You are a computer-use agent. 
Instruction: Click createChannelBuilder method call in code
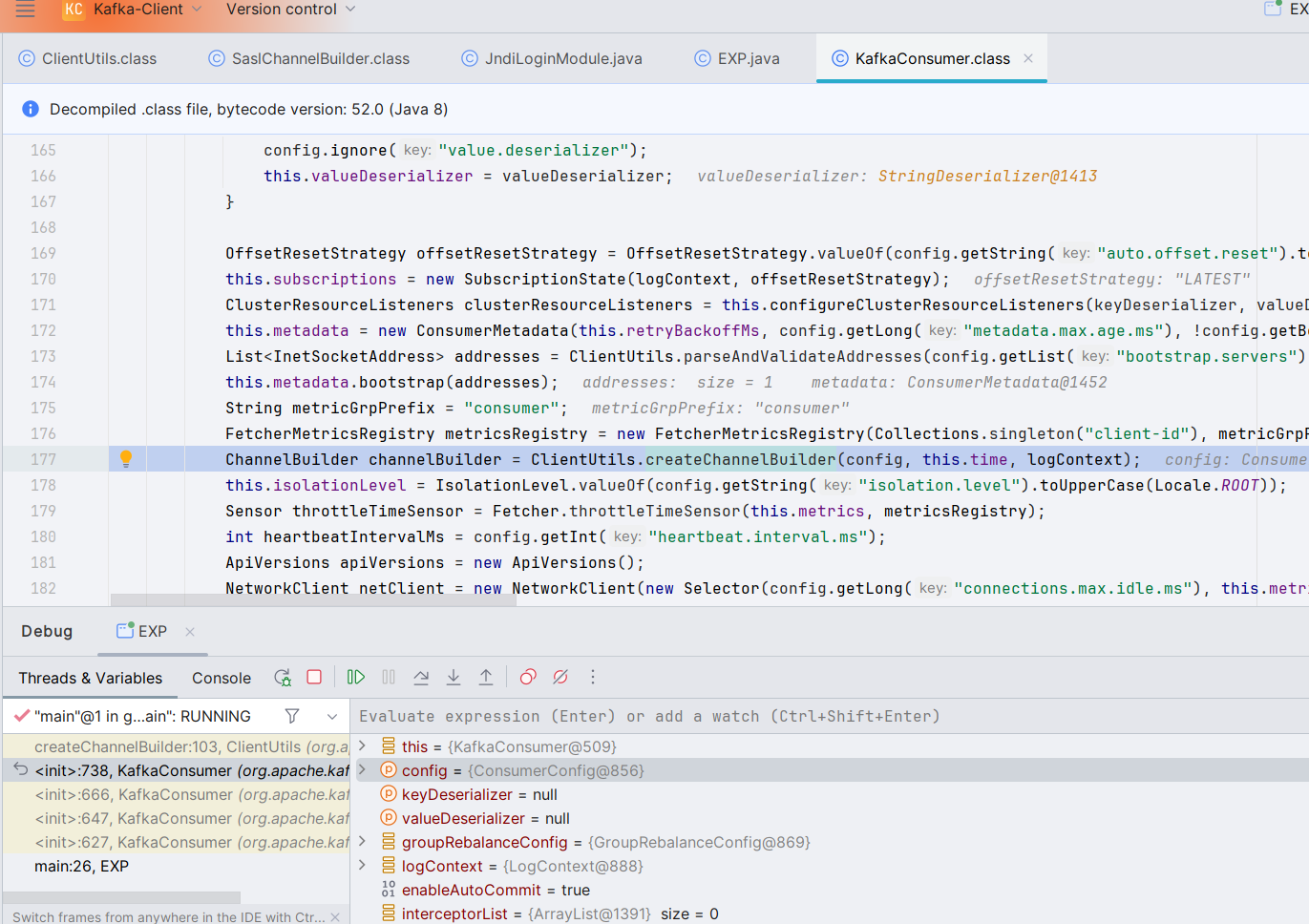(741, 459)
